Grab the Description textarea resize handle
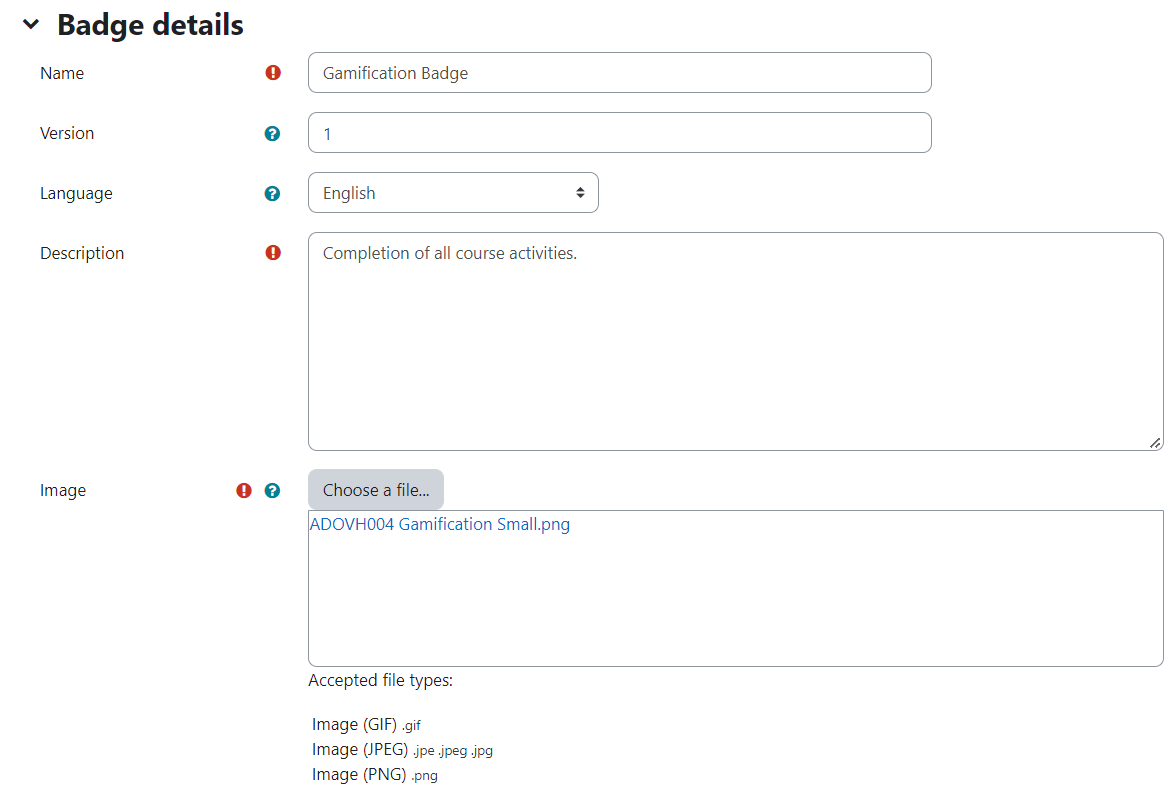 click(1155, 443)
